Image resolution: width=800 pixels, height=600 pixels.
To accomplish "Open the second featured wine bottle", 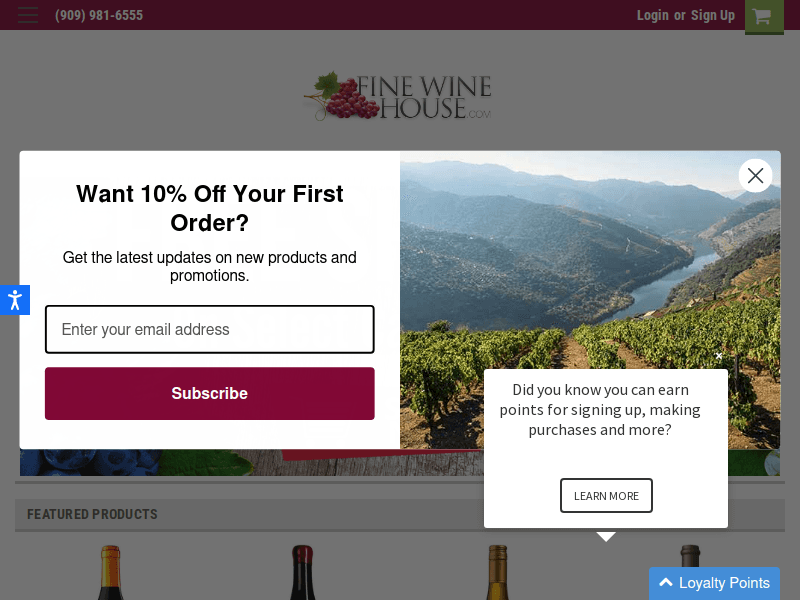I will (x=303, y=573).
